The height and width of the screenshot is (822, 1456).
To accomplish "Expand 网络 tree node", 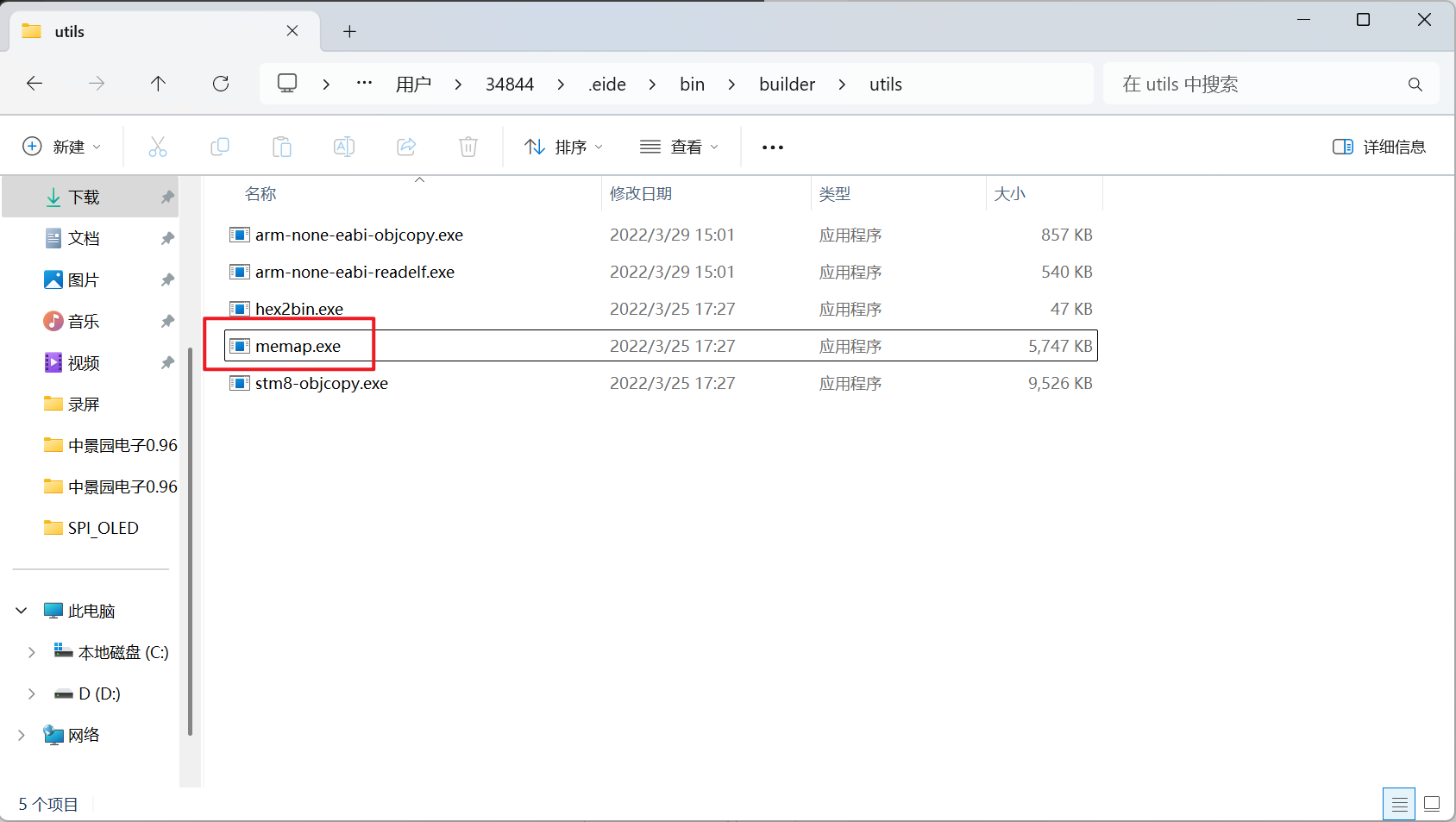I will (22, 735).
